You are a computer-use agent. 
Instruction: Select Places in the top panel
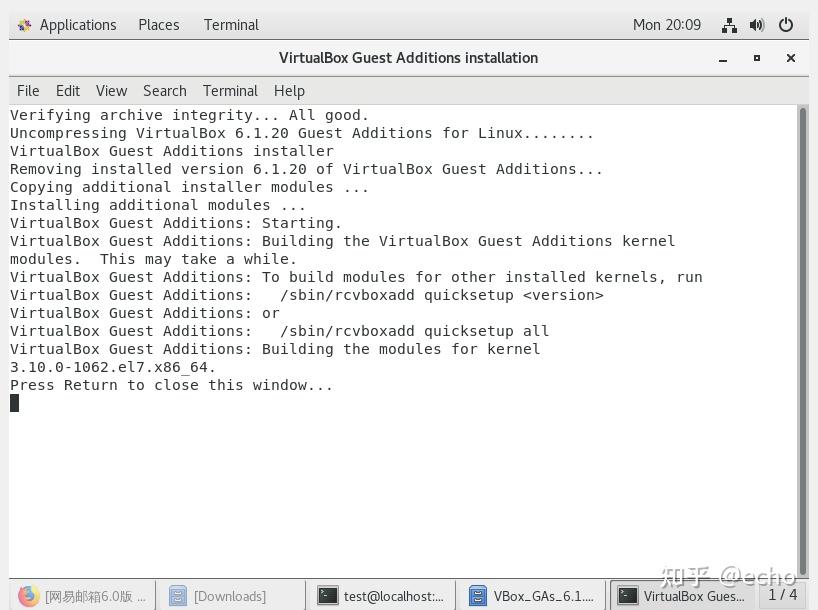click(x=158, y=24)
